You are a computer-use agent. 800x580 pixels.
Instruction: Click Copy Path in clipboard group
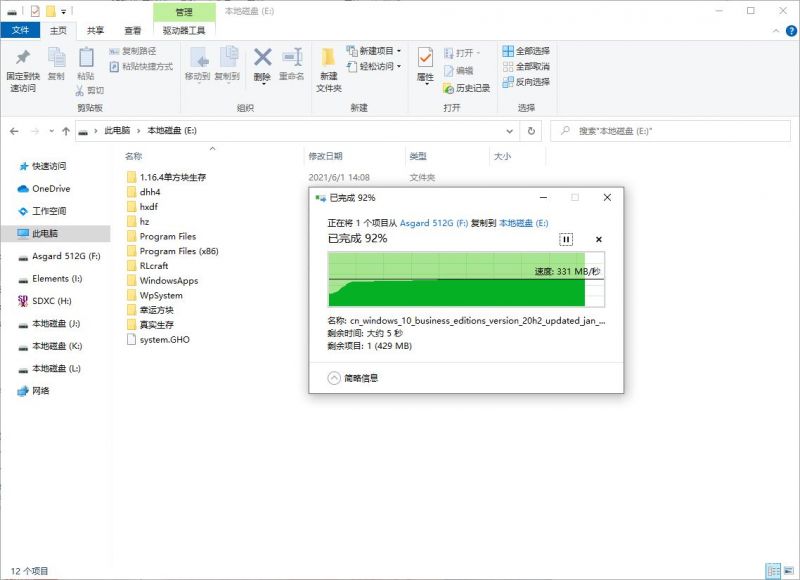133,51
